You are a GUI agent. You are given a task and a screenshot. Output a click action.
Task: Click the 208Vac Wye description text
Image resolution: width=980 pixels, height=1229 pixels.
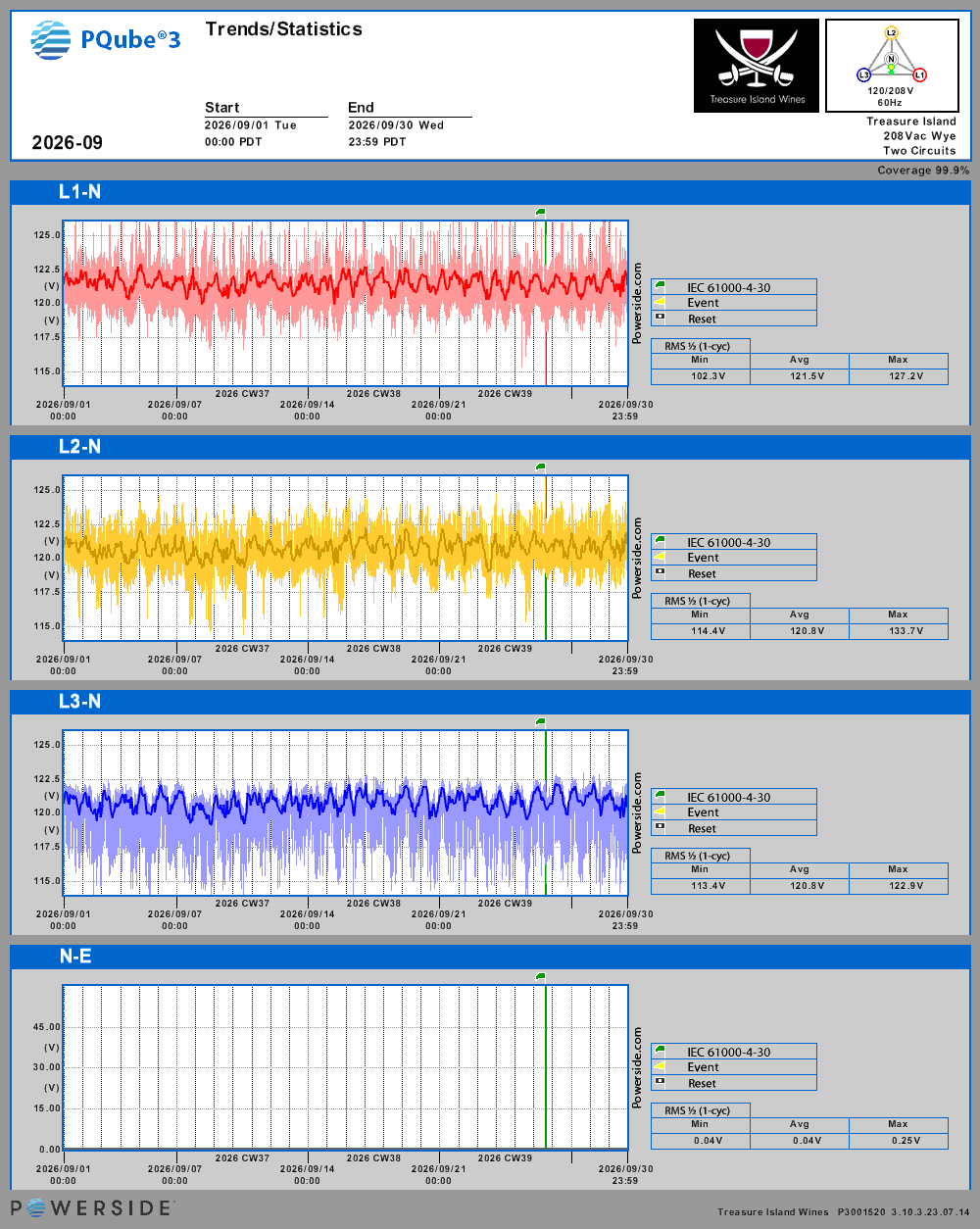(919, 136)
